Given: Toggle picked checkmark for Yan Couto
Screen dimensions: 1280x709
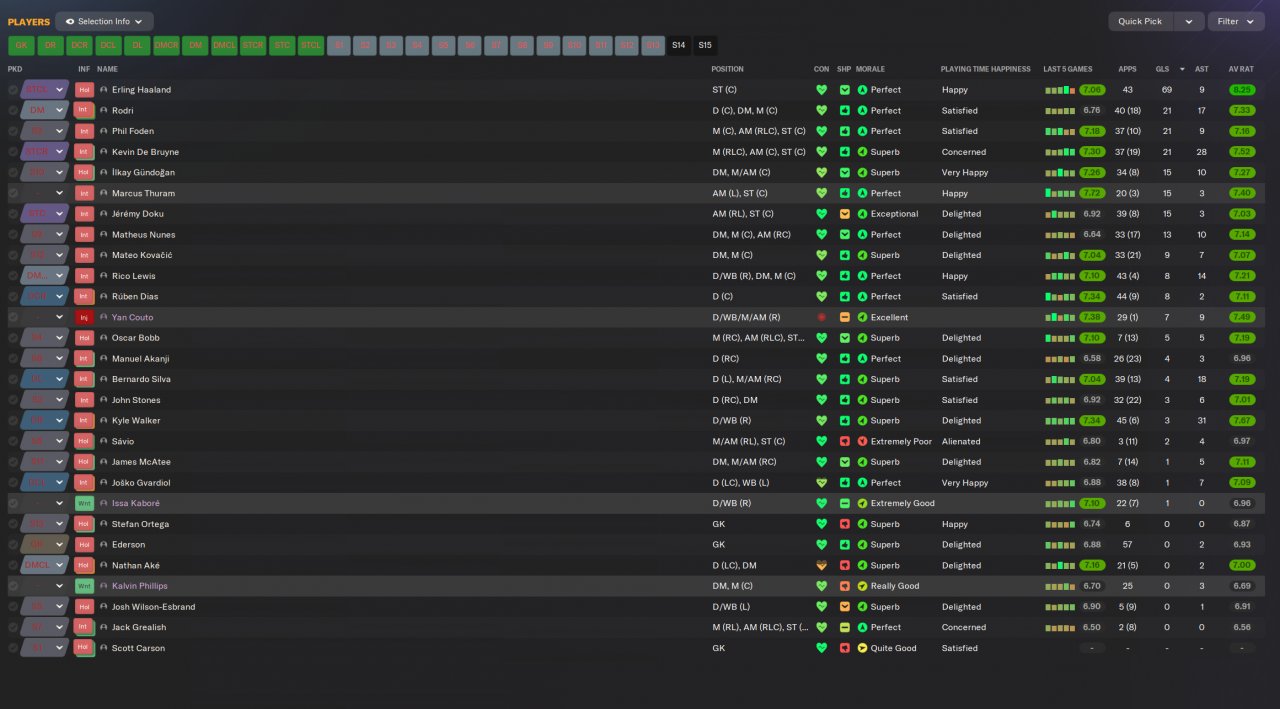Looking at the screenshot, I should pos(13,317).
